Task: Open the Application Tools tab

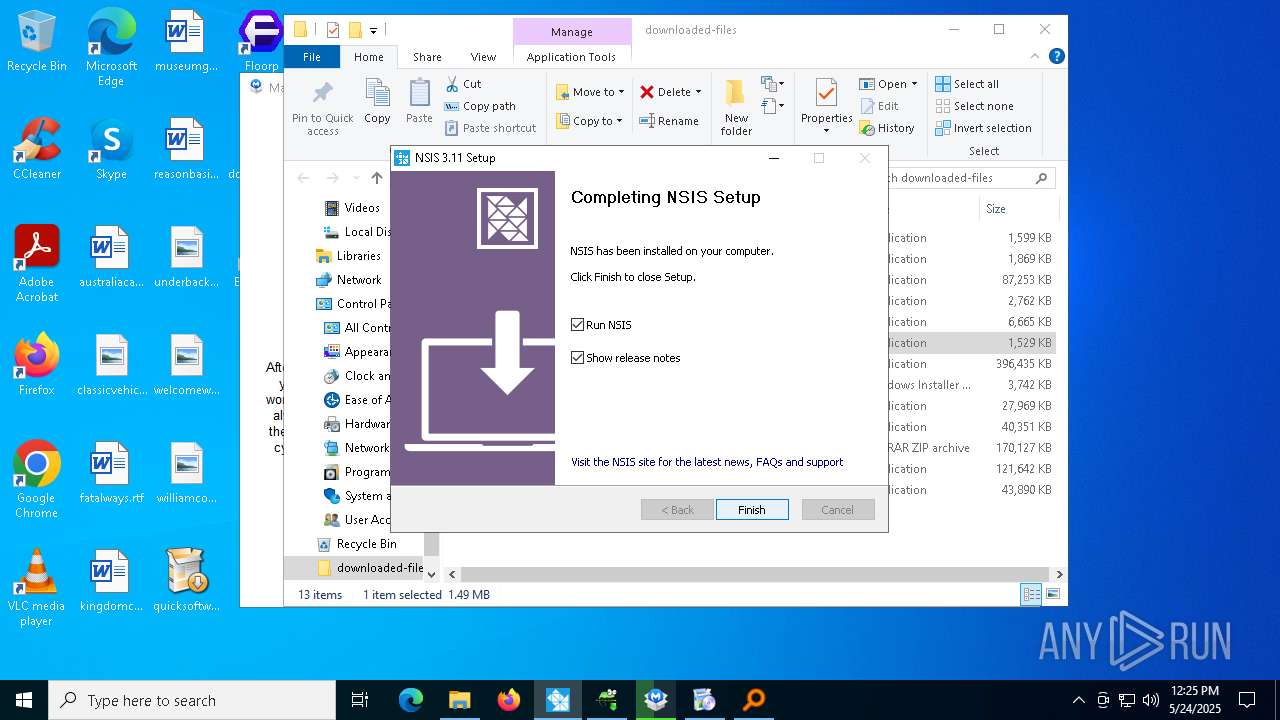Action: (x=571, y=57)
